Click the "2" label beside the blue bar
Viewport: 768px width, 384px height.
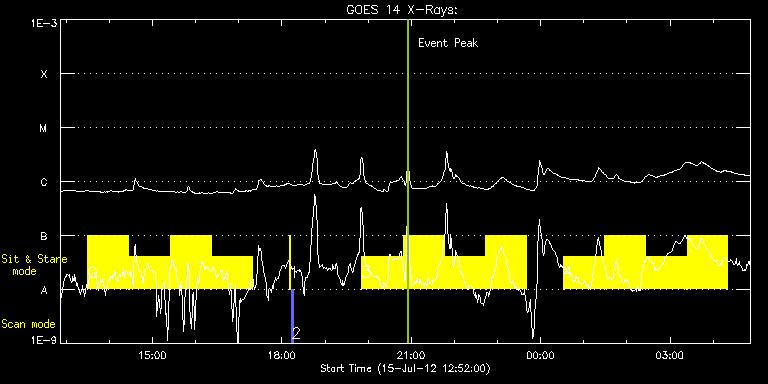[296, 333]
